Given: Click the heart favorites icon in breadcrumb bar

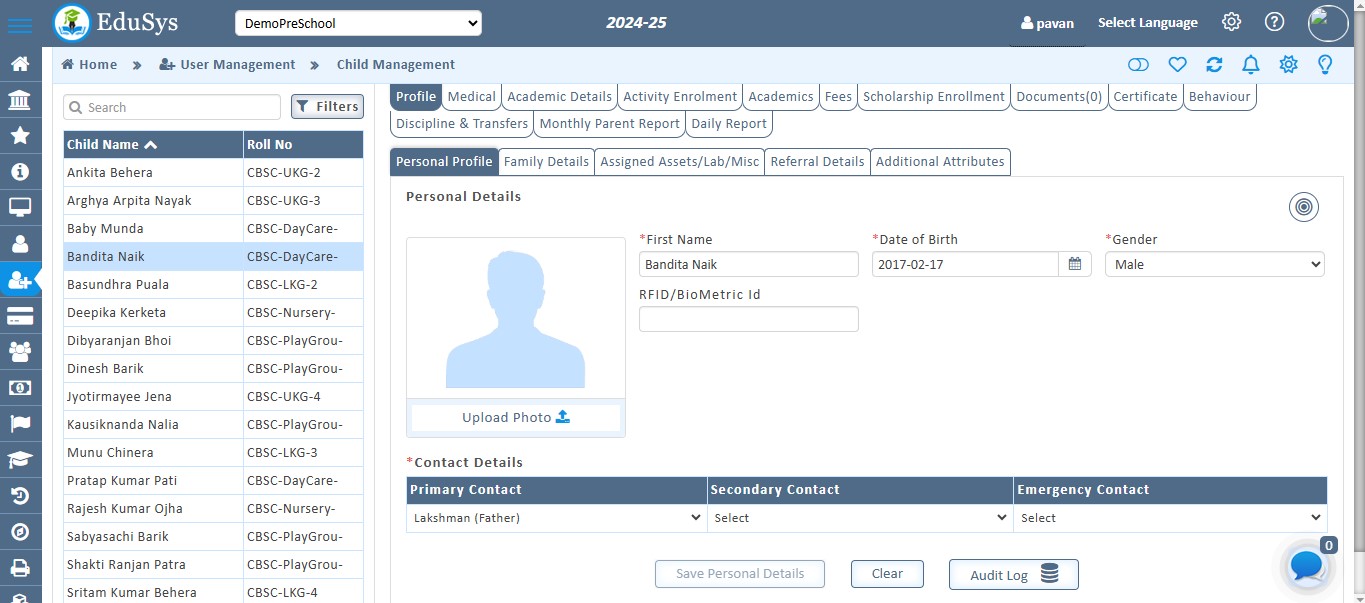Looking at the screenshot, I should [1177, 65].
